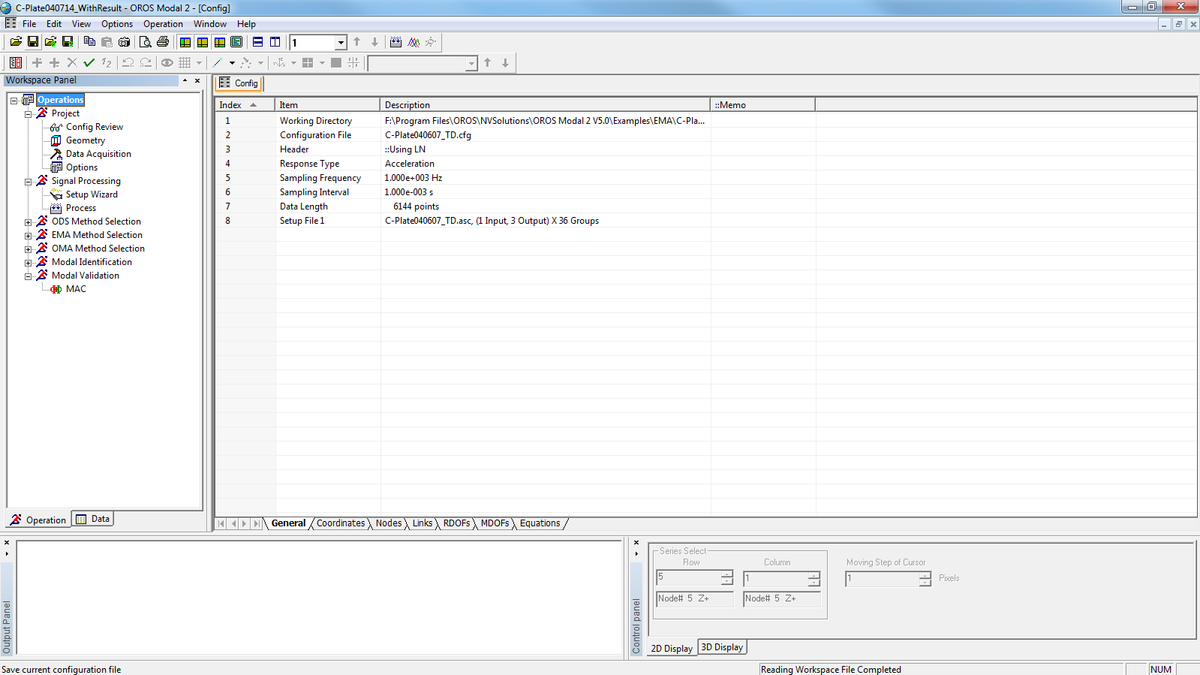Select the camera snapshot icon
Image resolution: width=1200 pixels, height=675 pixels.
[x=124, y=43]
